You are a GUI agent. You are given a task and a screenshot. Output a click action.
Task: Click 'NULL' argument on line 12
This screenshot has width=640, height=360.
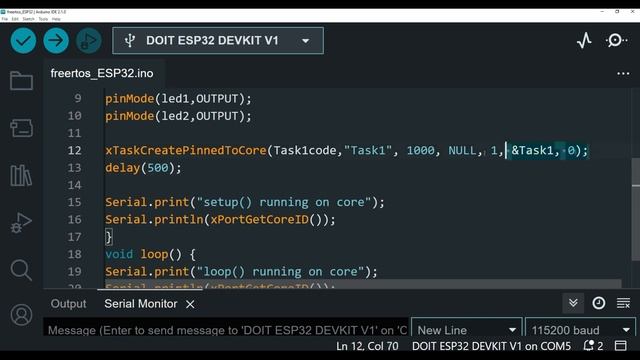462,150
